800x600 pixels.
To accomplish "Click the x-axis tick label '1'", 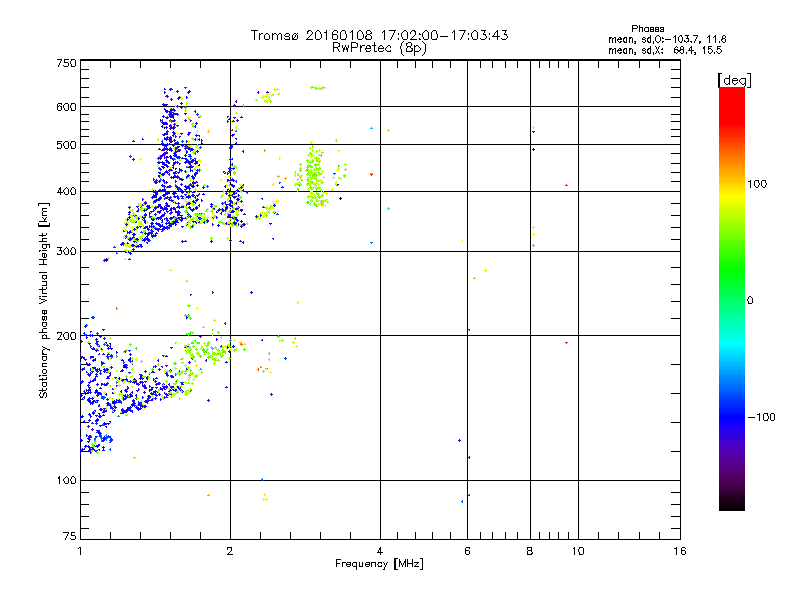I will point(80,551).
